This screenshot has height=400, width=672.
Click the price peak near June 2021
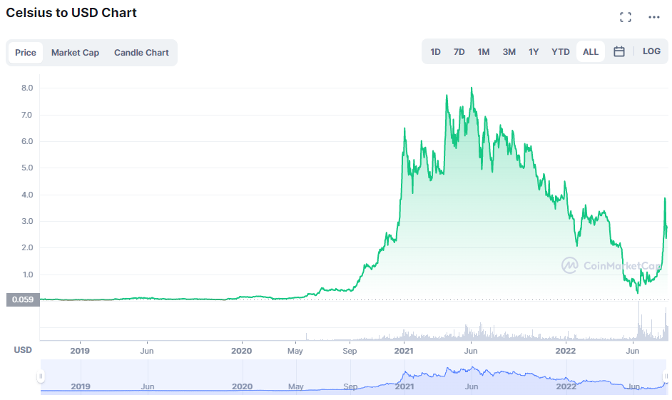pyautogui.click(x=472, y=88)
